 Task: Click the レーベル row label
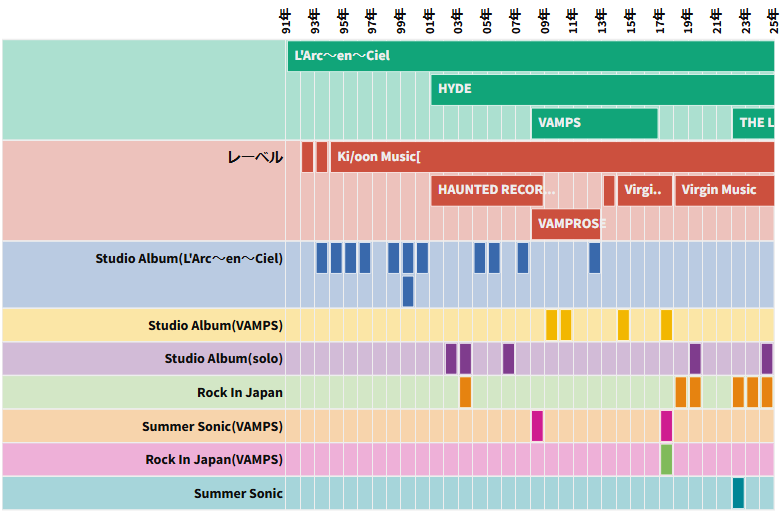point(255,158)
